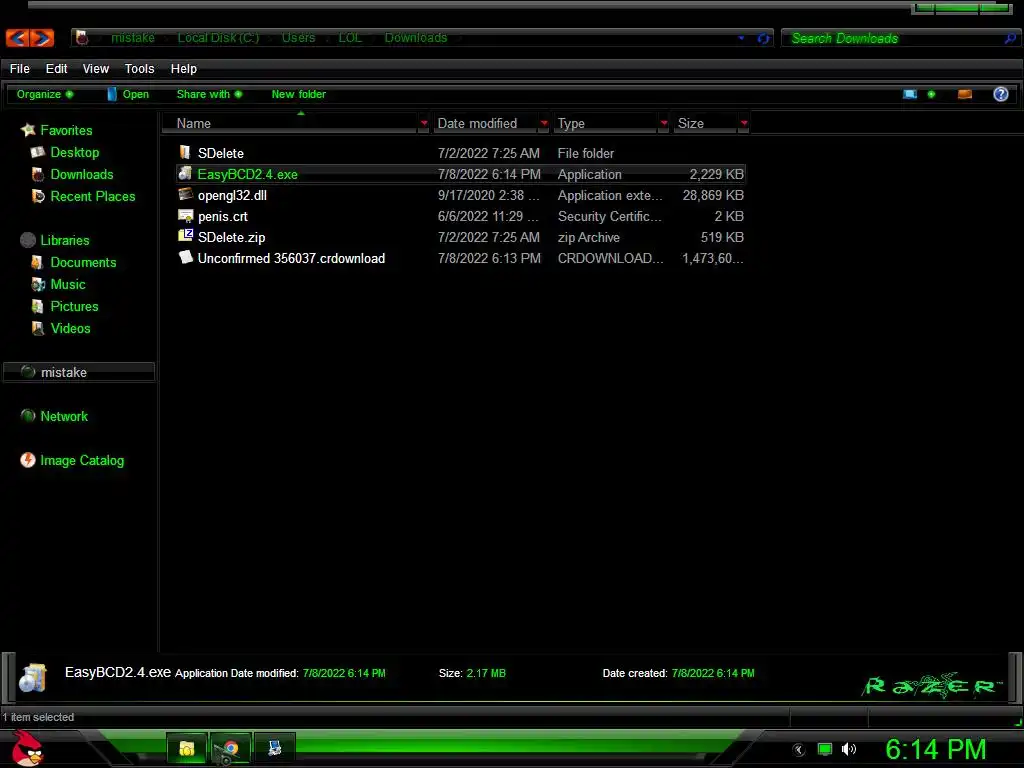Open the Angry Birds start button
Image resolution: width=1024 pixels, height=768 pixels.
pyautogui.click(x=28, y=749)
